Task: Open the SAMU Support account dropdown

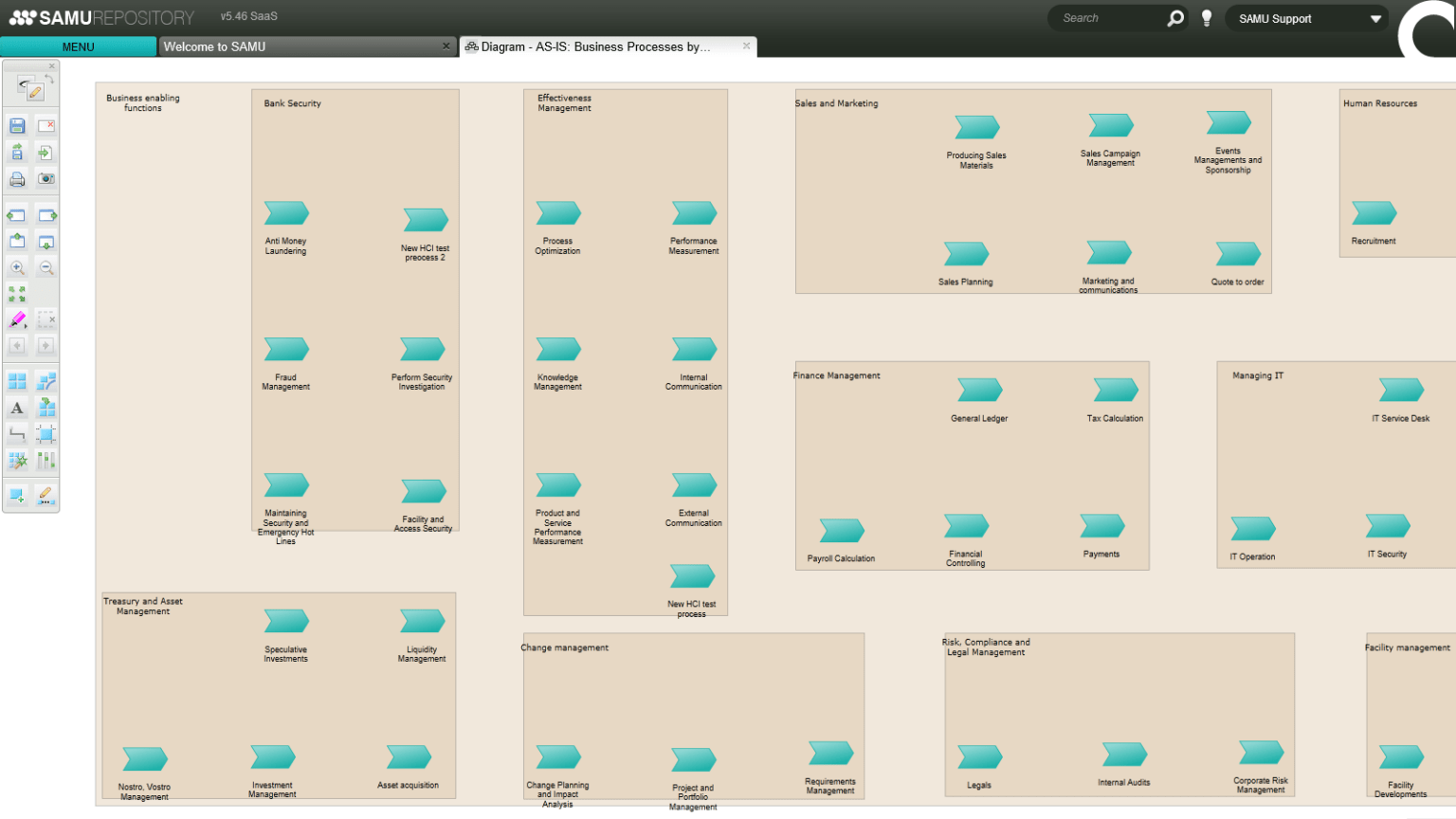Action: 1307,18
